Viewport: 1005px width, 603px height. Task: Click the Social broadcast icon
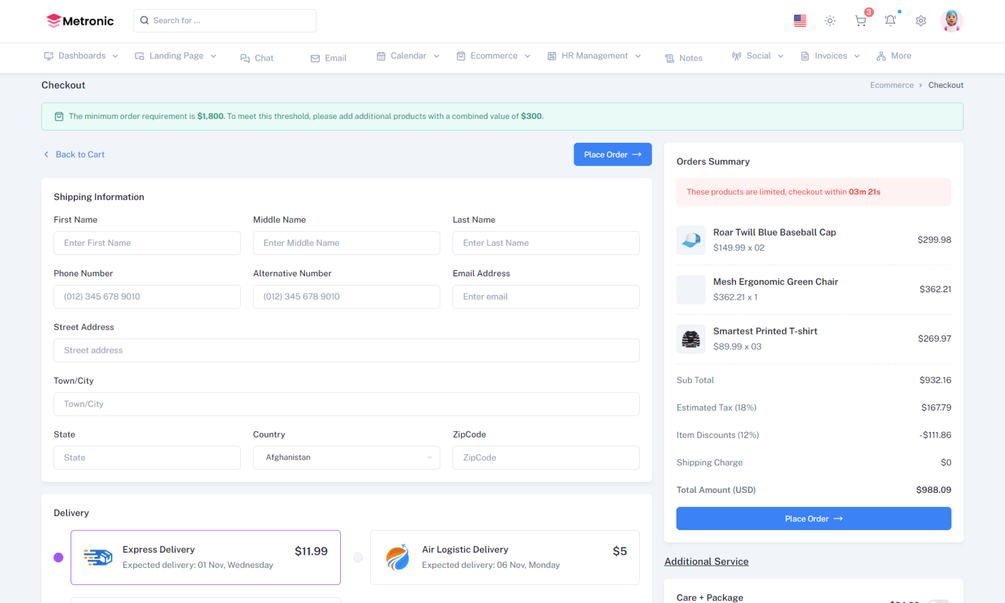(x=736, y=56)
